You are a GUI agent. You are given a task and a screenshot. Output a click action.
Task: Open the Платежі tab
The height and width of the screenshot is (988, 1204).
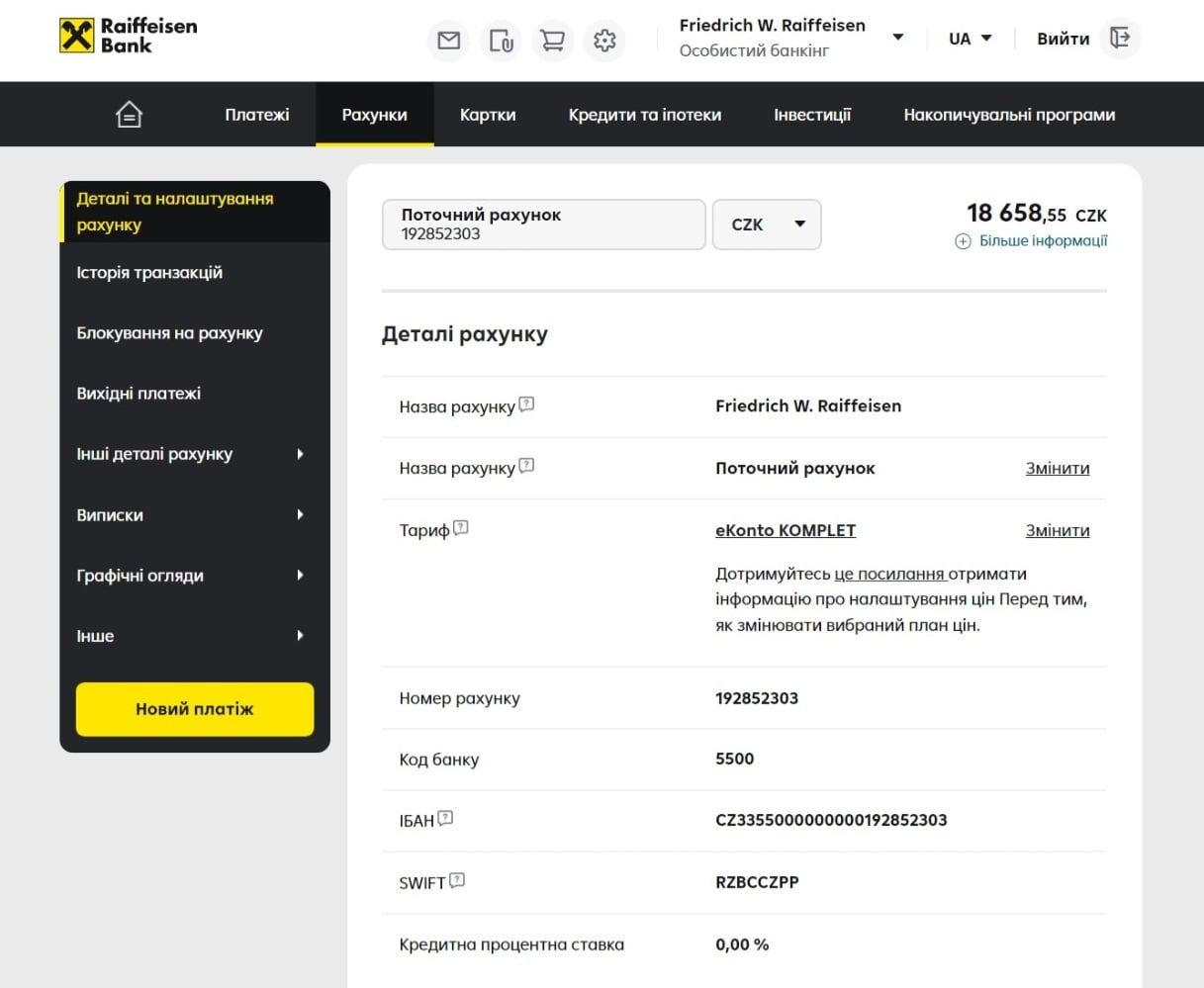[257, 115]
